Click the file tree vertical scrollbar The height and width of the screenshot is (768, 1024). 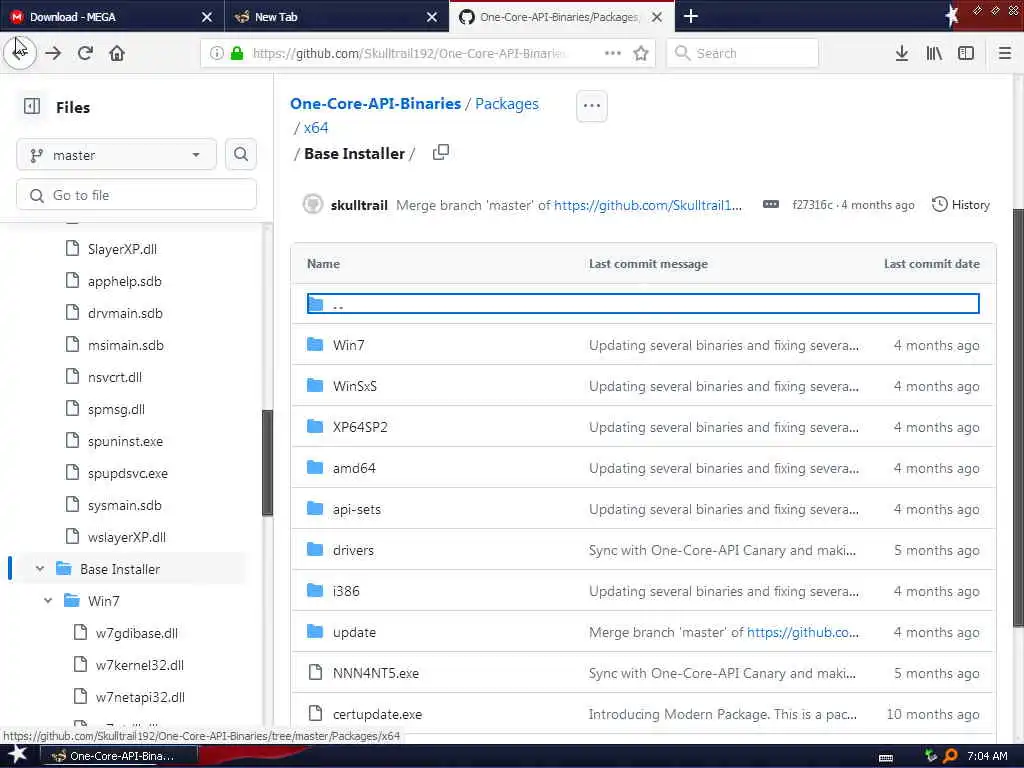click(267, 463)
